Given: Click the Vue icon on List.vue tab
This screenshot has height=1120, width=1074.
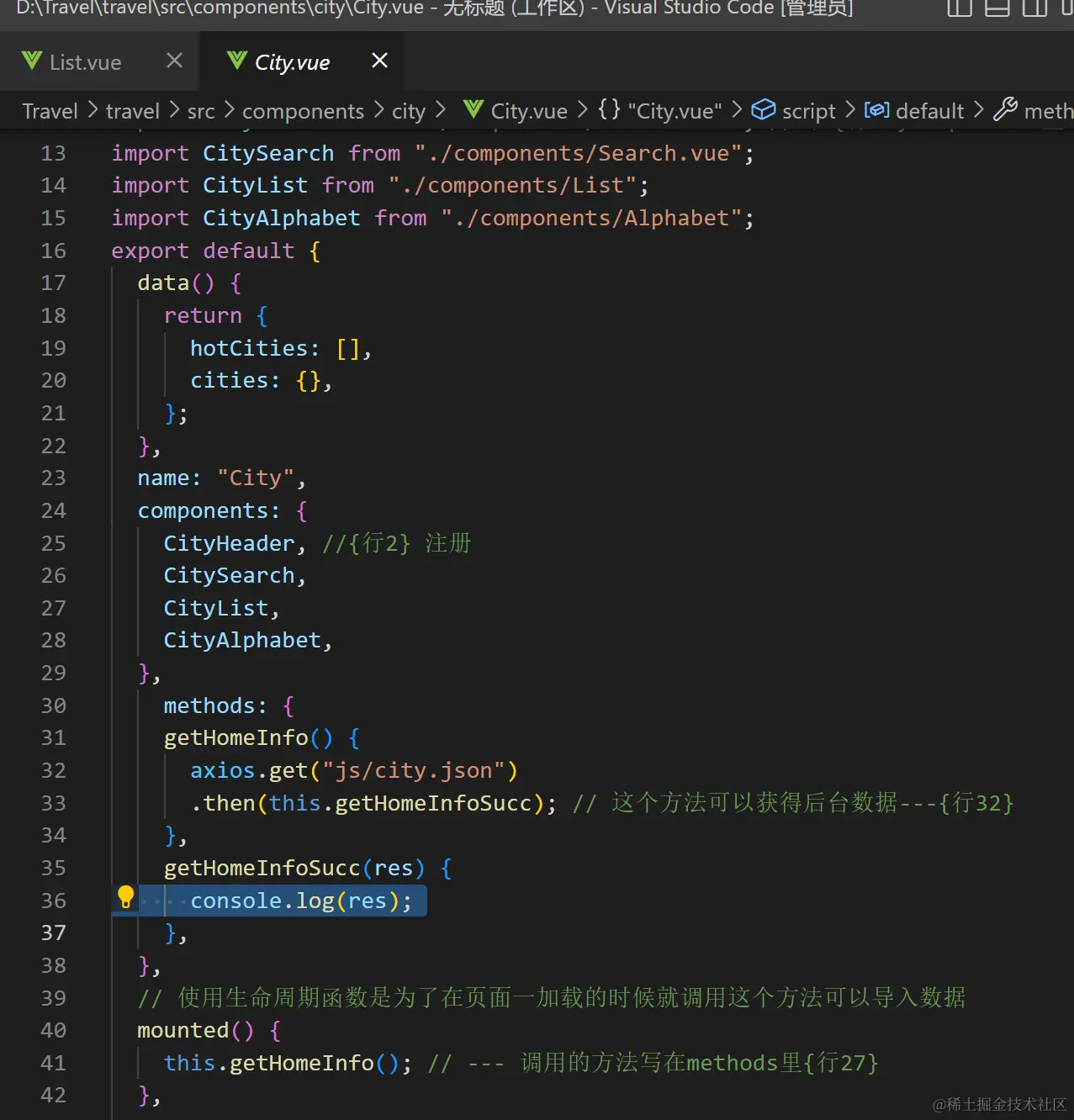Looking at the screenshot, I should click(x=32, y=61).
